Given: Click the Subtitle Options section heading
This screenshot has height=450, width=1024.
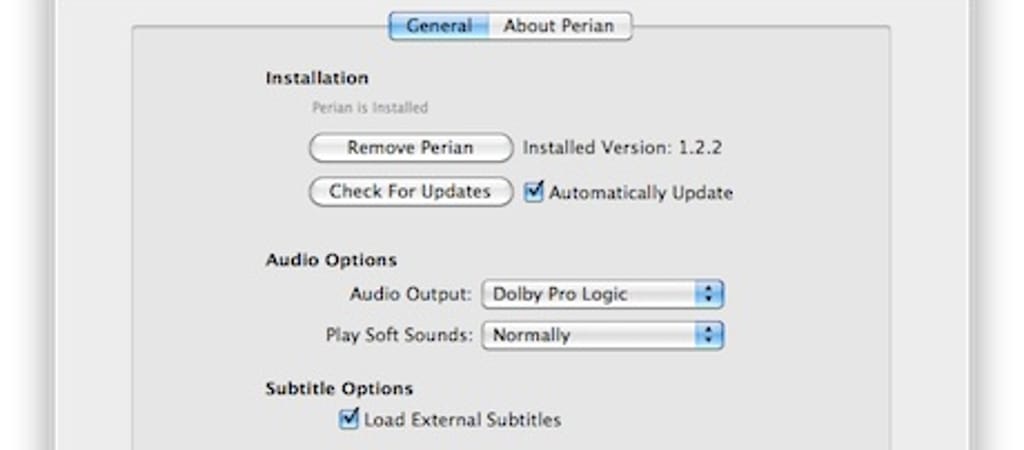Looking at the screenshot, I should click(x=339, y=388).
